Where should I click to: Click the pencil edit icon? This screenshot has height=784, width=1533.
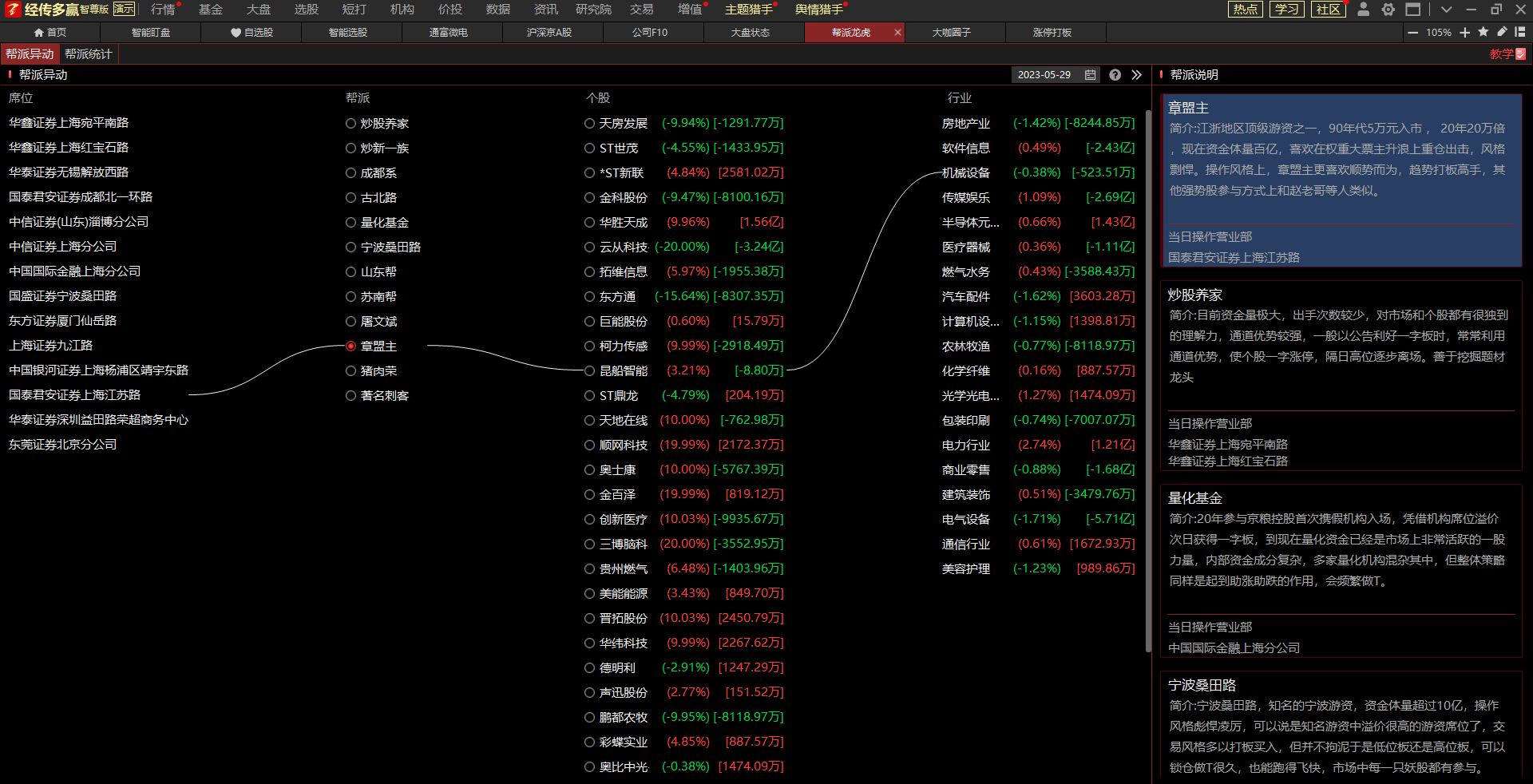point(1502,32)
